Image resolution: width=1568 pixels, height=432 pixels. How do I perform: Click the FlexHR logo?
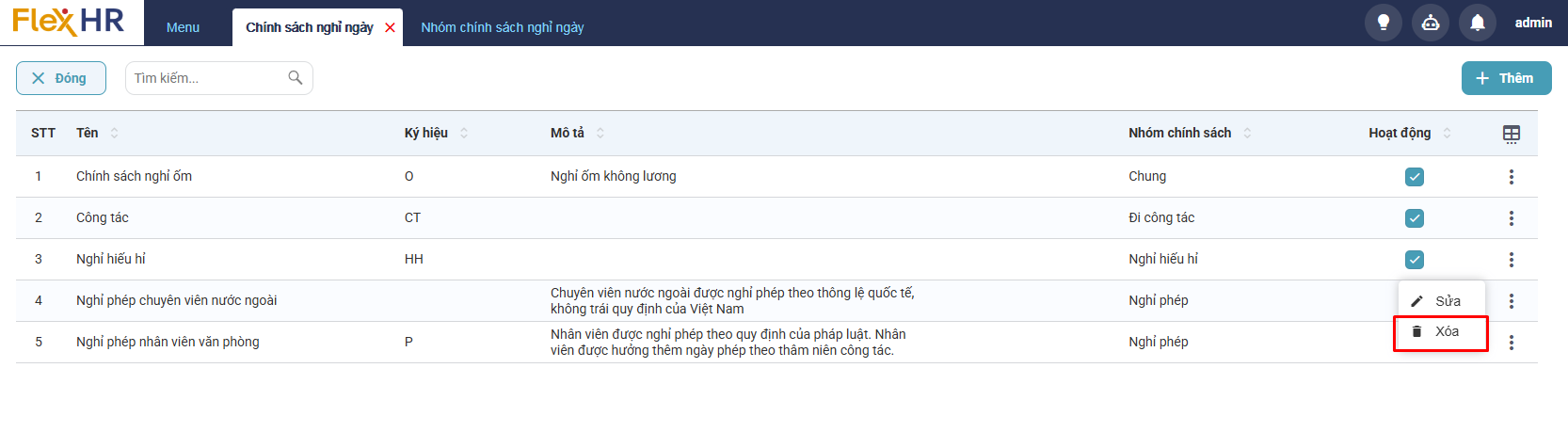(x=69, y=21)
